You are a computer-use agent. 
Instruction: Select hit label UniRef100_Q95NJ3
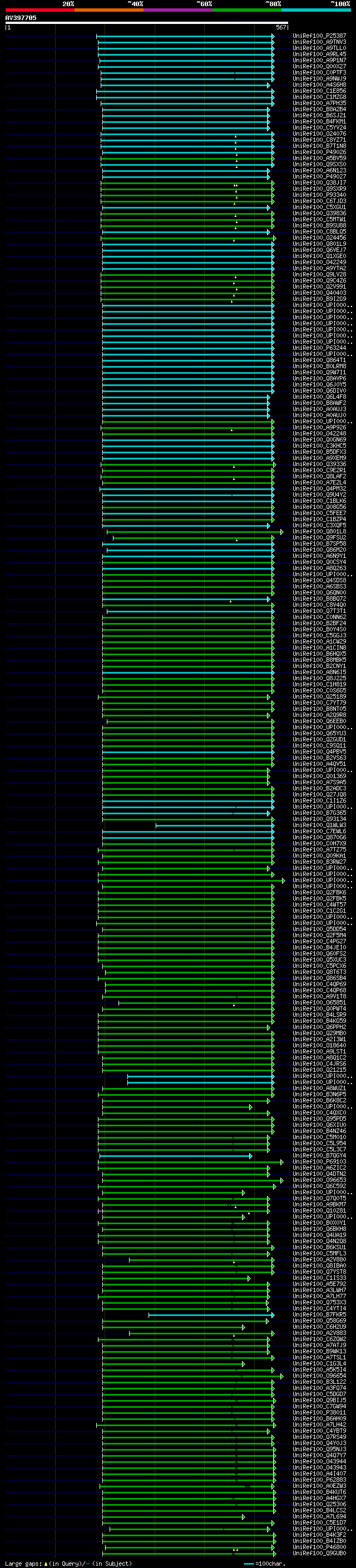click(319, 1450)
